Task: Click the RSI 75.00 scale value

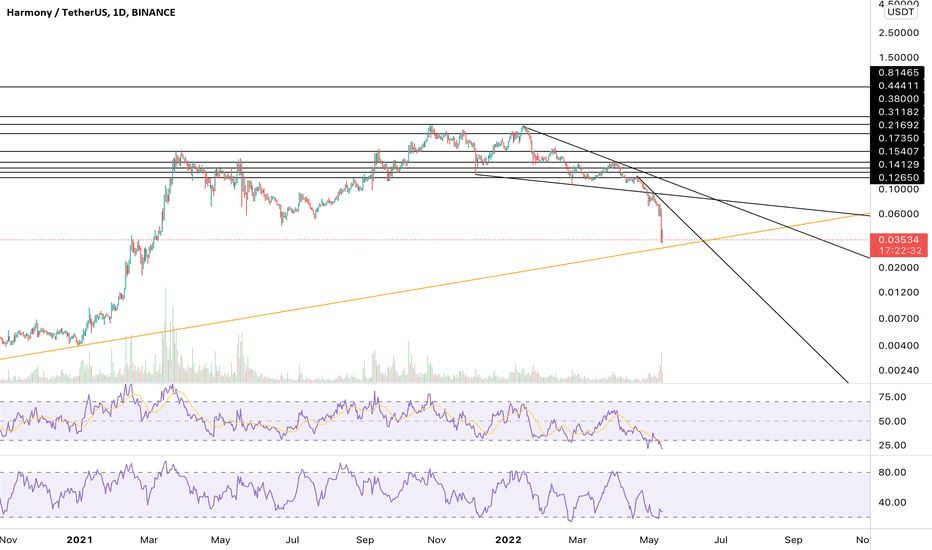Action: 892,397
